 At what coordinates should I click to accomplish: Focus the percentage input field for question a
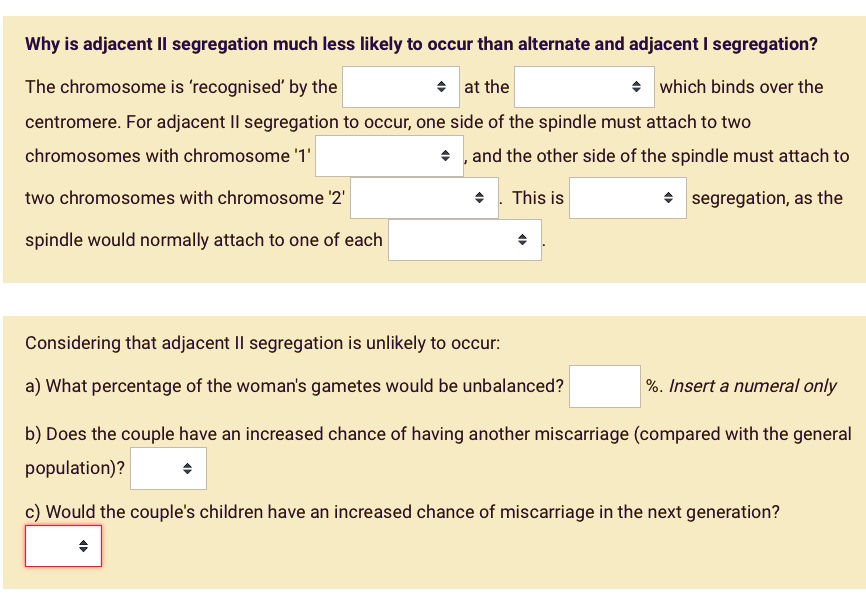click(604, 386)
